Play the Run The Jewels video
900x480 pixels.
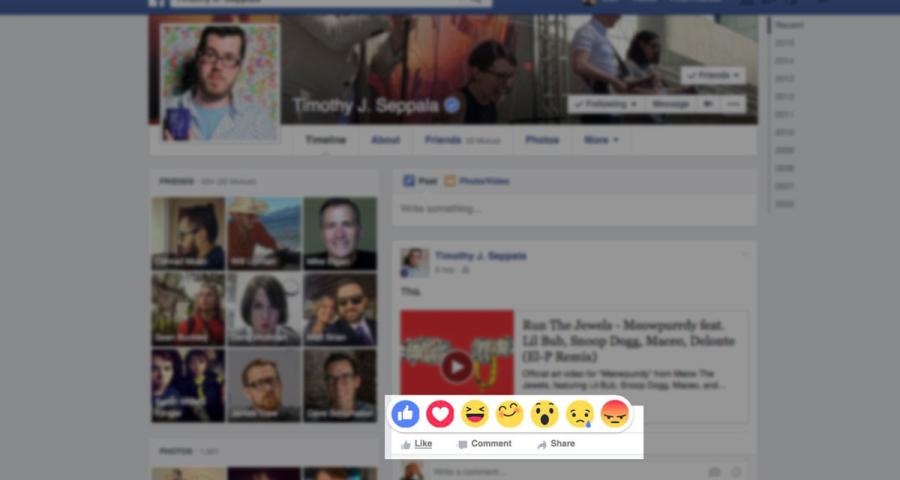(x=456, y=366)
